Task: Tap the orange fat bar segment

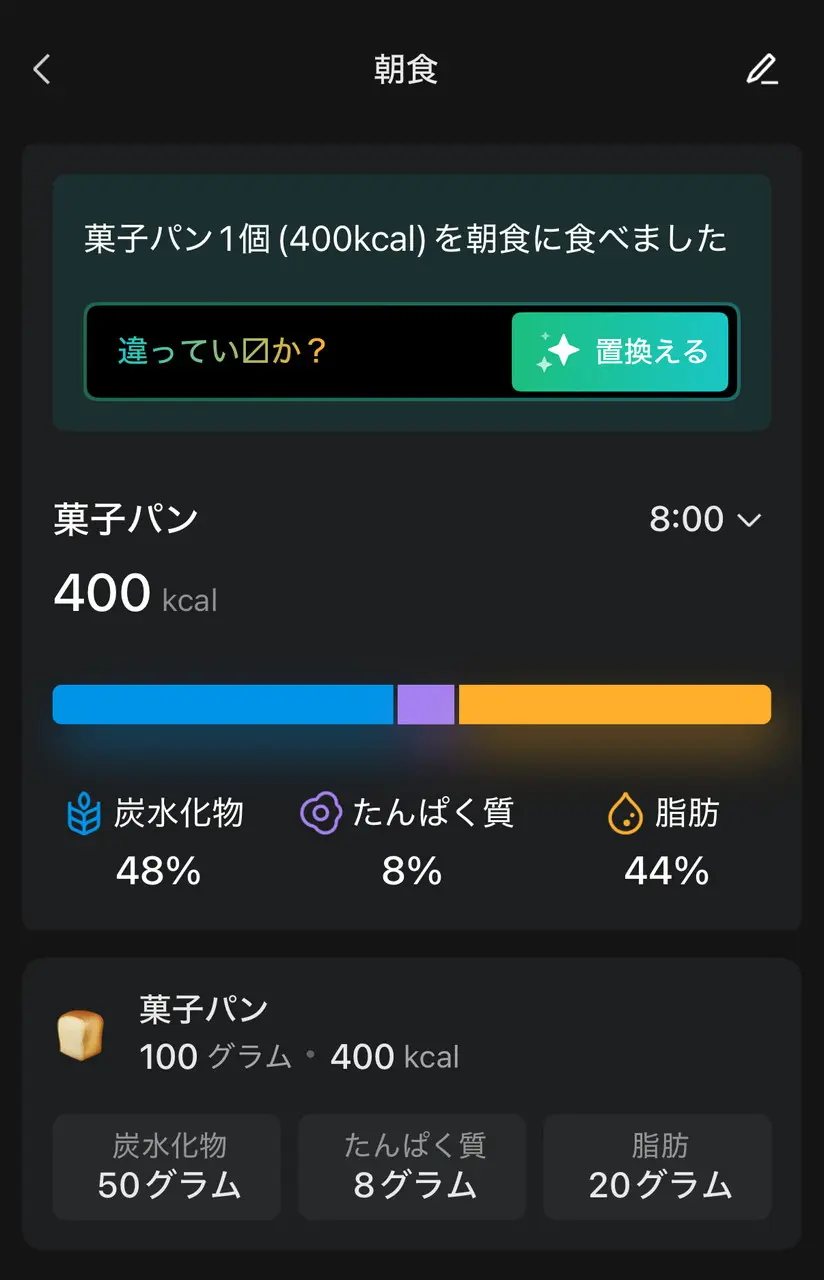Action: point(614,704)
